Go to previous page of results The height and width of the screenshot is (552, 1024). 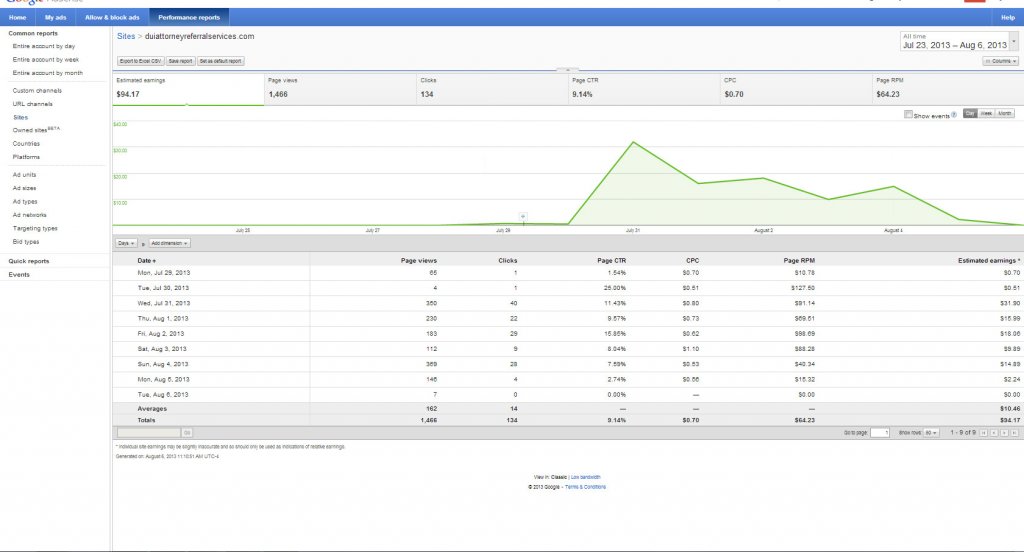click(994, 433)
